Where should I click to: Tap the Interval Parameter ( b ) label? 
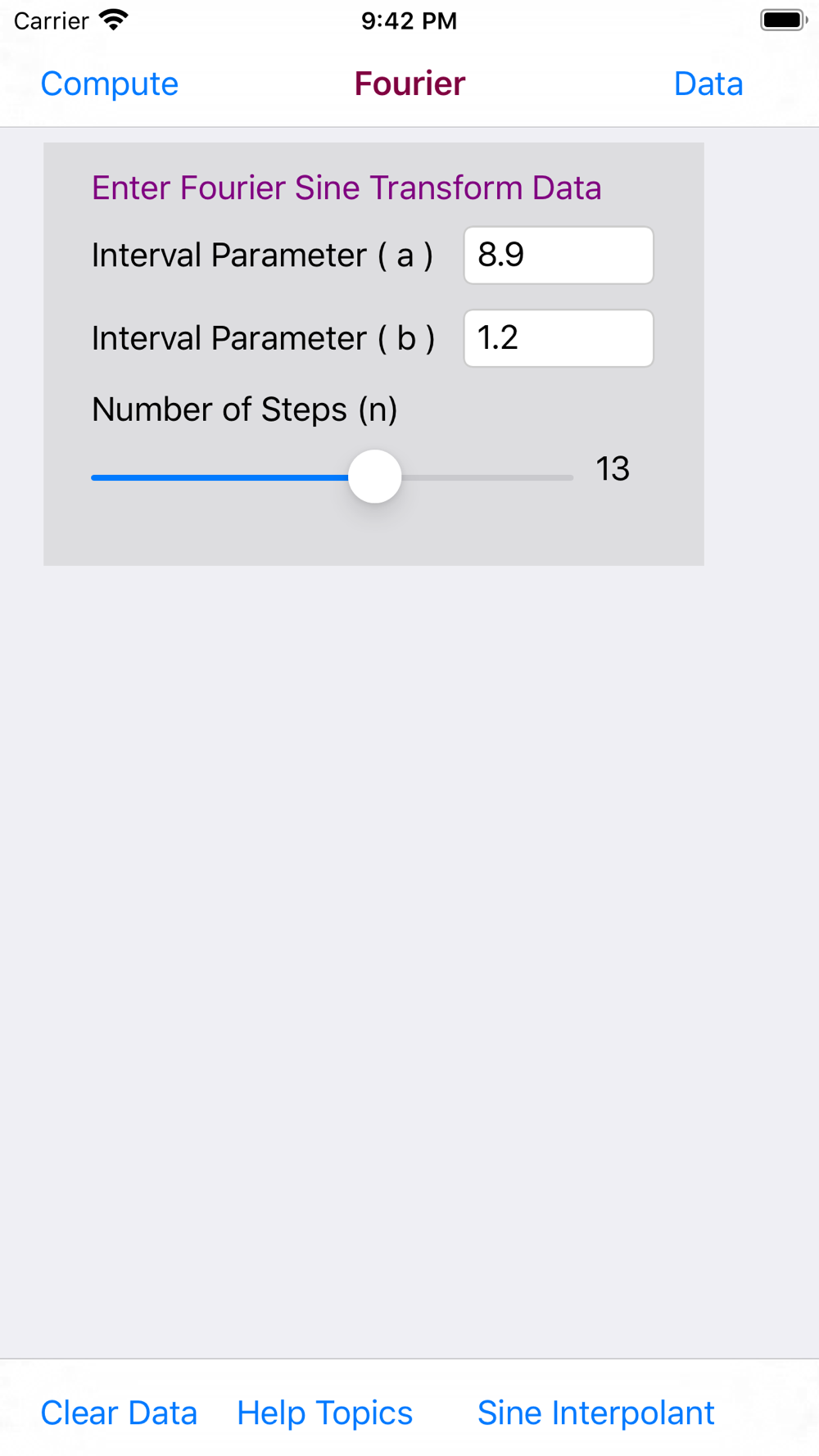263,338
